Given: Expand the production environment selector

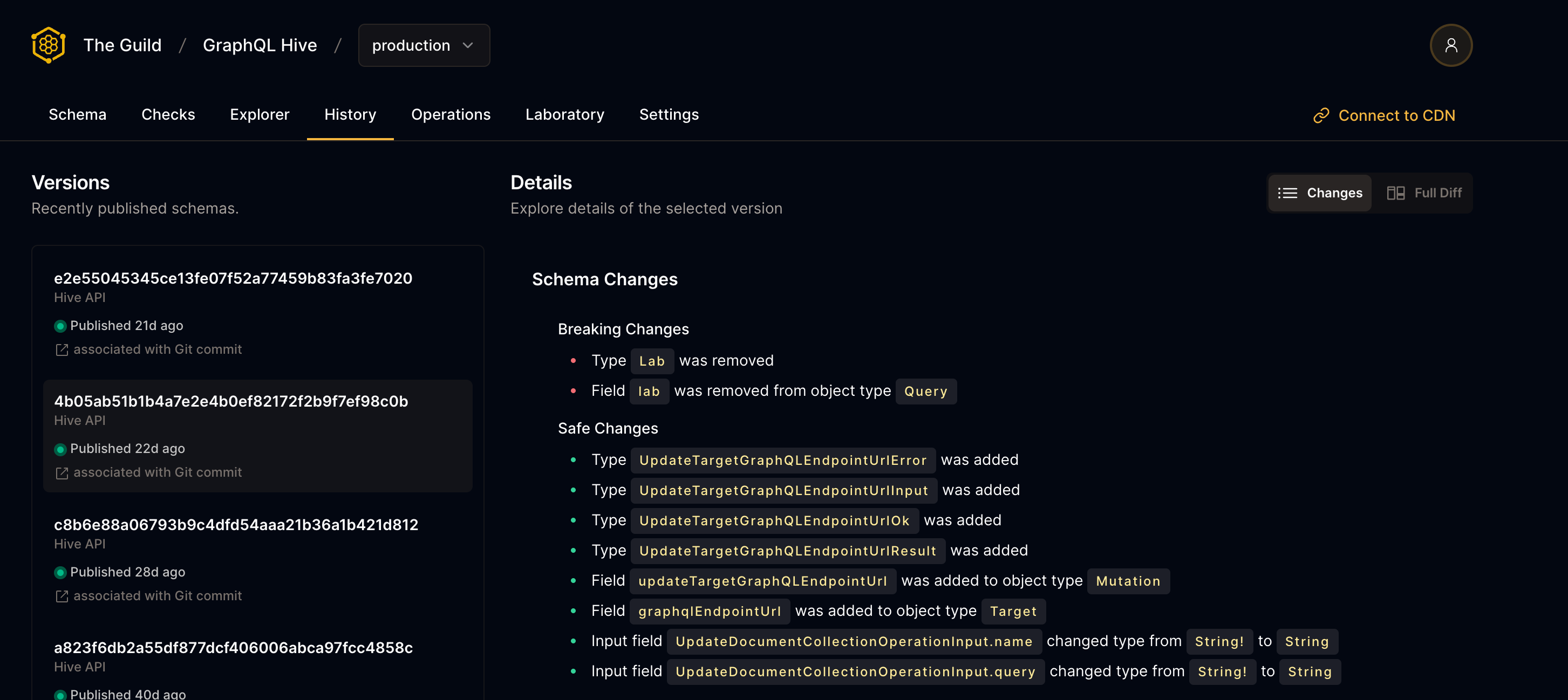Looking at the screenshot, I should pos(423,45).
